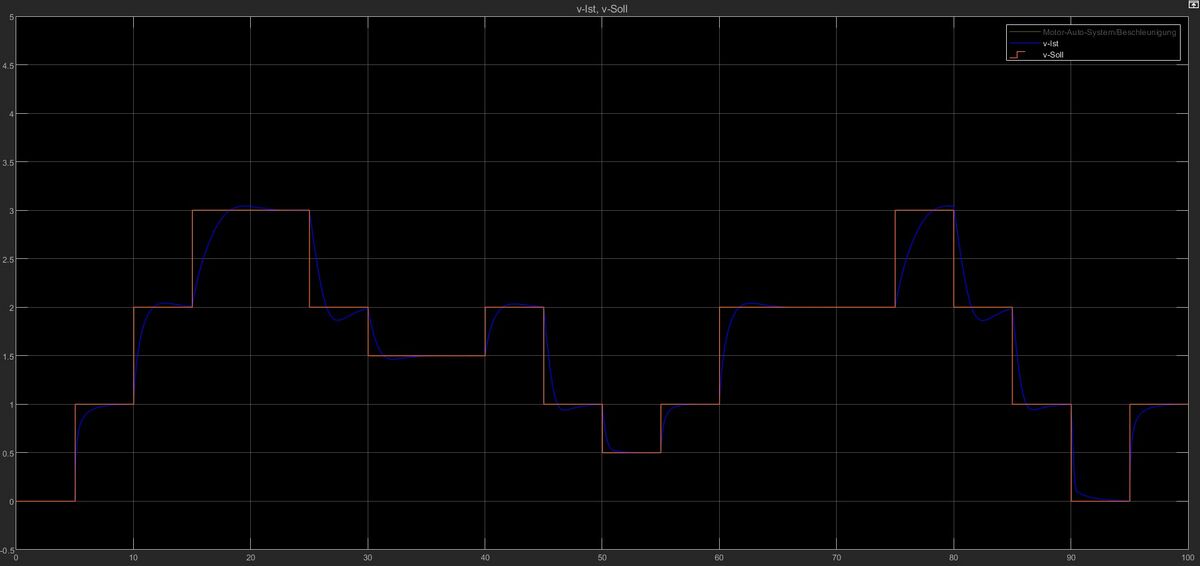1200x566 pixels.
Task: Click the y-axis tick label -0.5
Action: point(7,549)
